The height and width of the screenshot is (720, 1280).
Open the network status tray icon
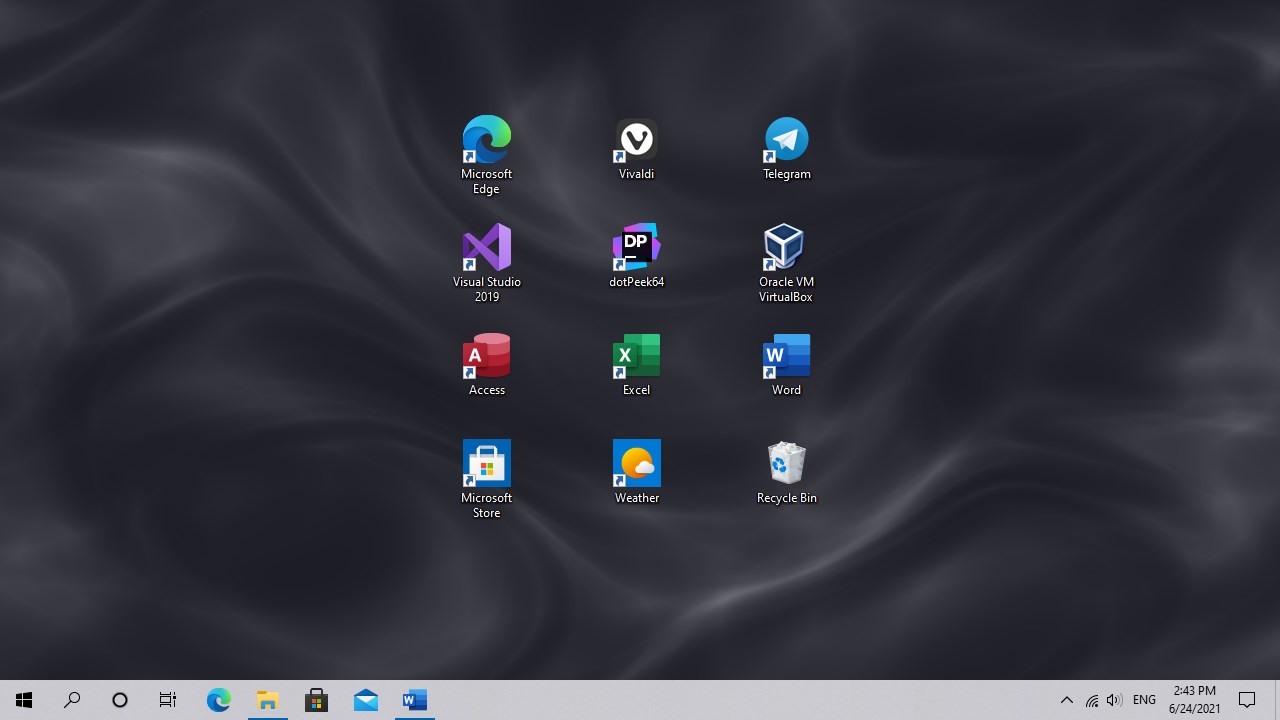tap(1091, 700)
